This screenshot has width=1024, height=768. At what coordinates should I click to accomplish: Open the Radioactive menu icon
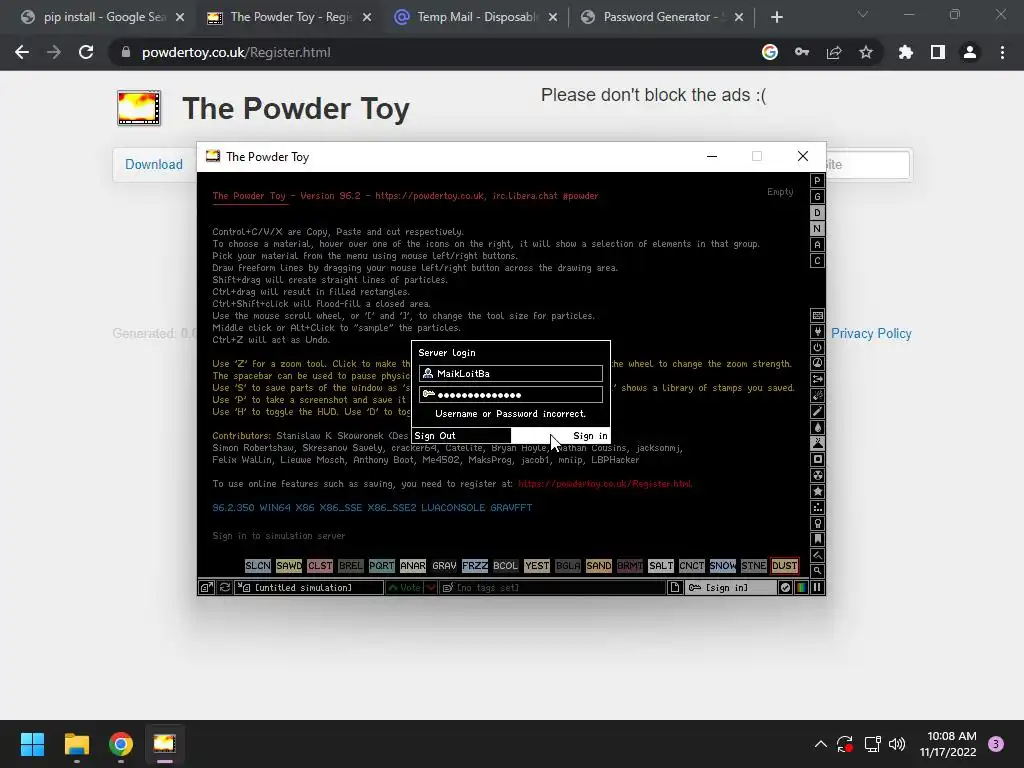pos(817,475)
